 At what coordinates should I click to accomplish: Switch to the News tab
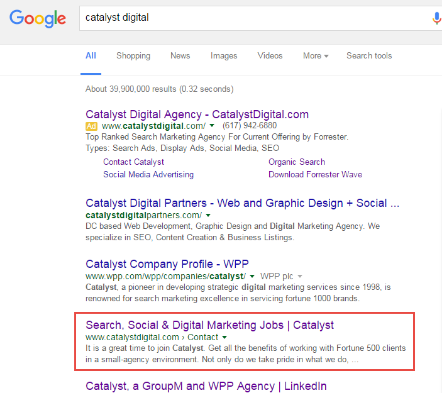180,56
